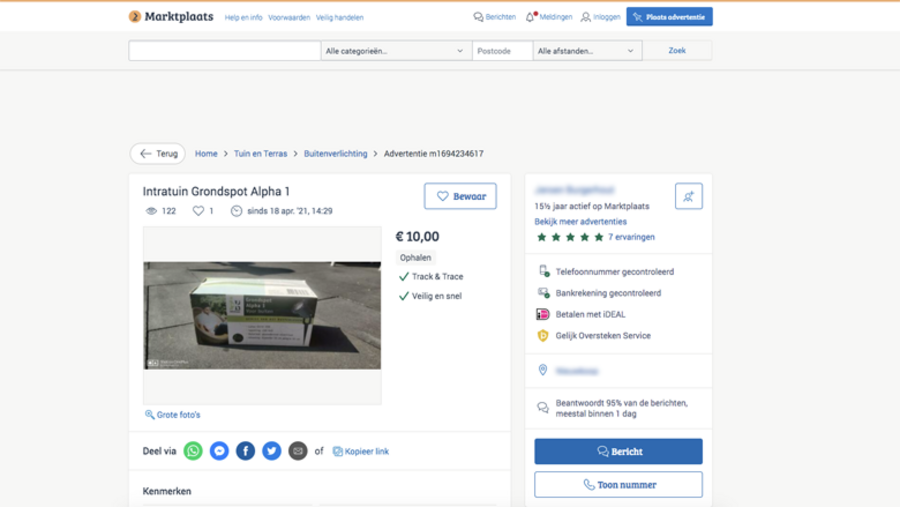Click the views eye icon beside 122
The width and height of the screenshot is (900, 507).
151,211
